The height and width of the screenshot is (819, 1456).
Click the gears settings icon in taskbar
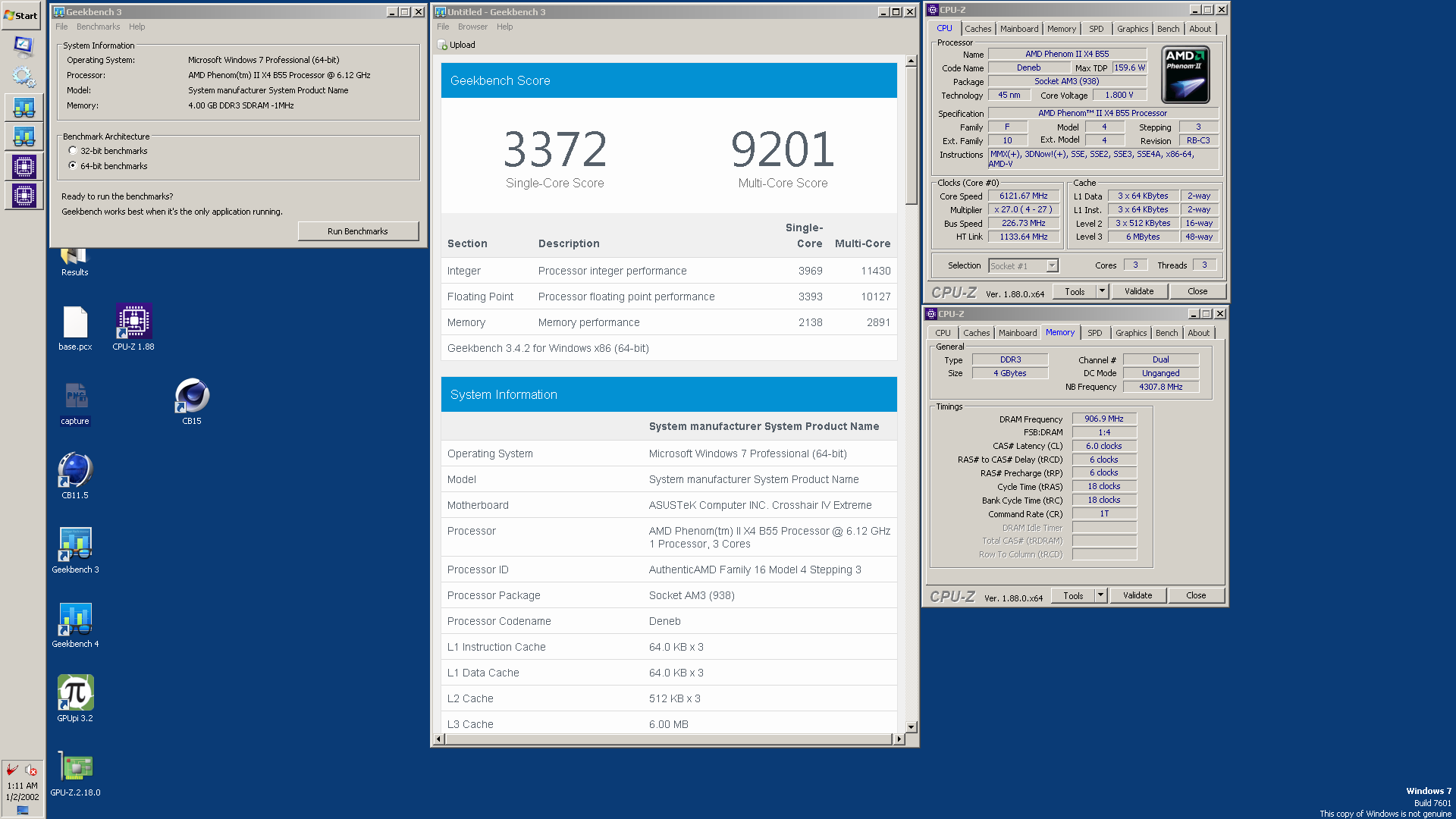coord(23,77)
